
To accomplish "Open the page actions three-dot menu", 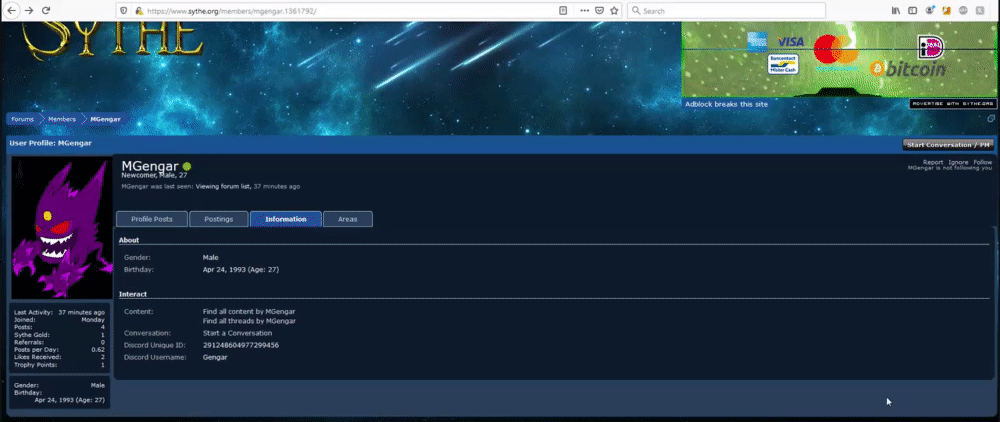I will coord(584,10).
